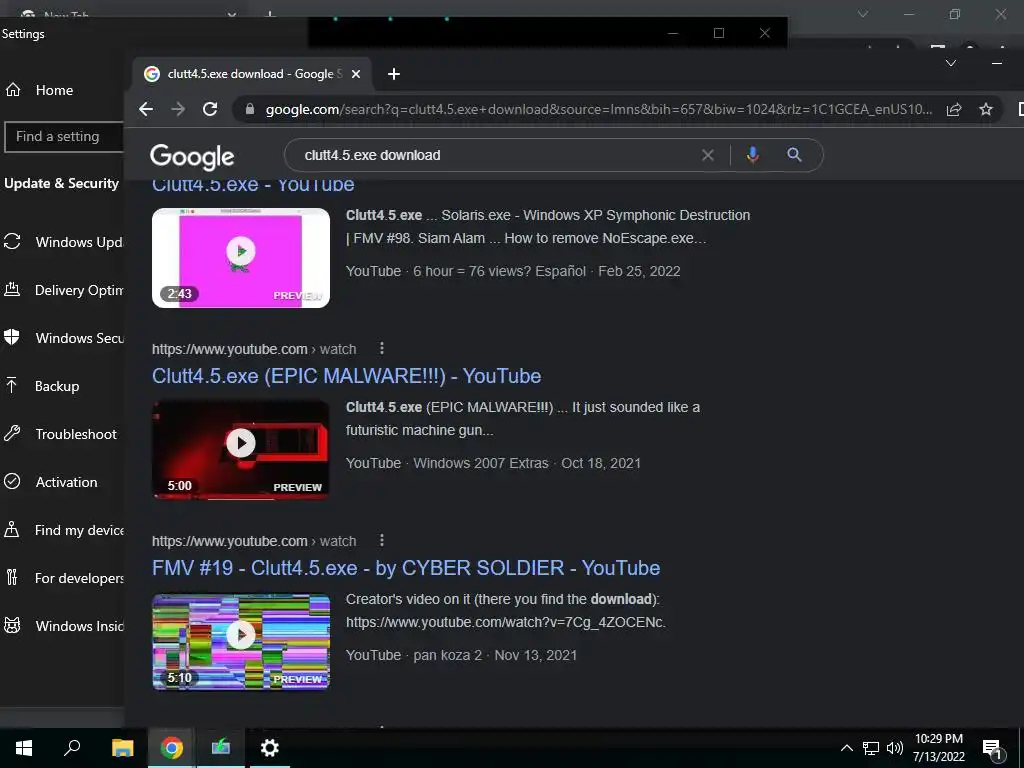Switch to Chrome from the taskbar

pos(171,748)
